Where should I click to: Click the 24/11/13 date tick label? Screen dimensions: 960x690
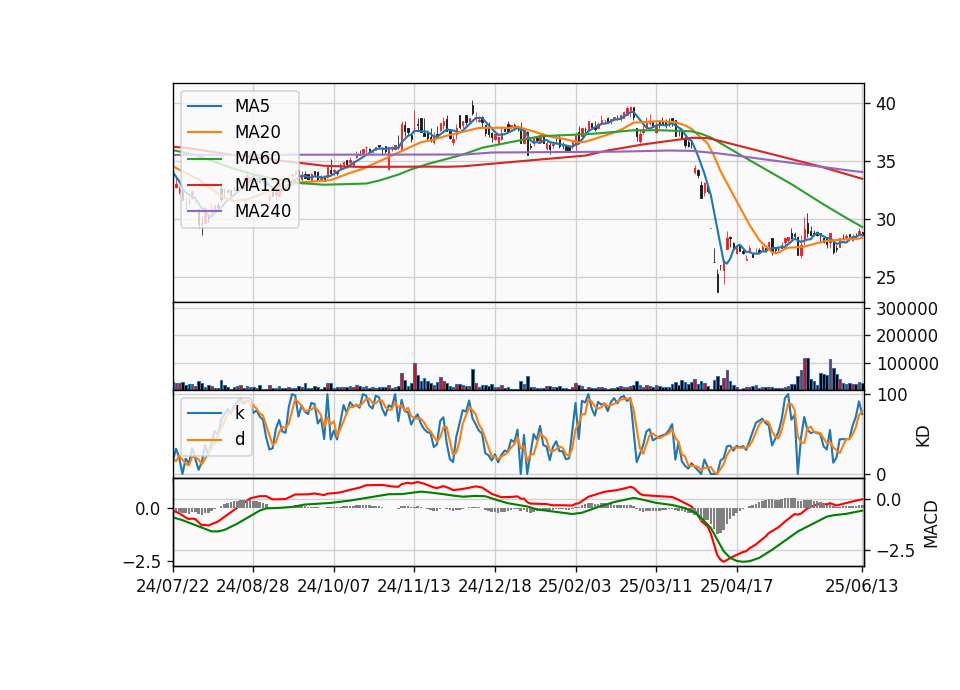click(414, 586)
